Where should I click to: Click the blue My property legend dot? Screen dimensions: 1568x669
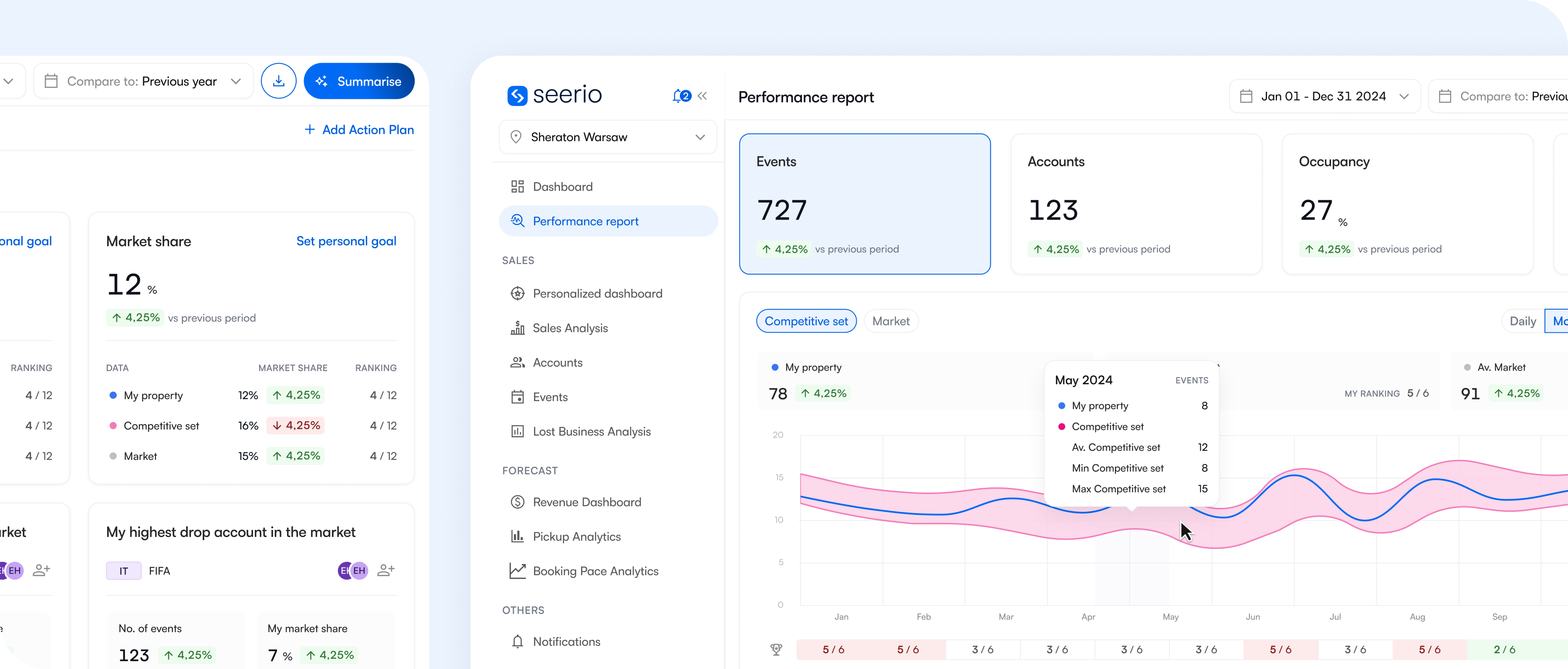(774, 367)
